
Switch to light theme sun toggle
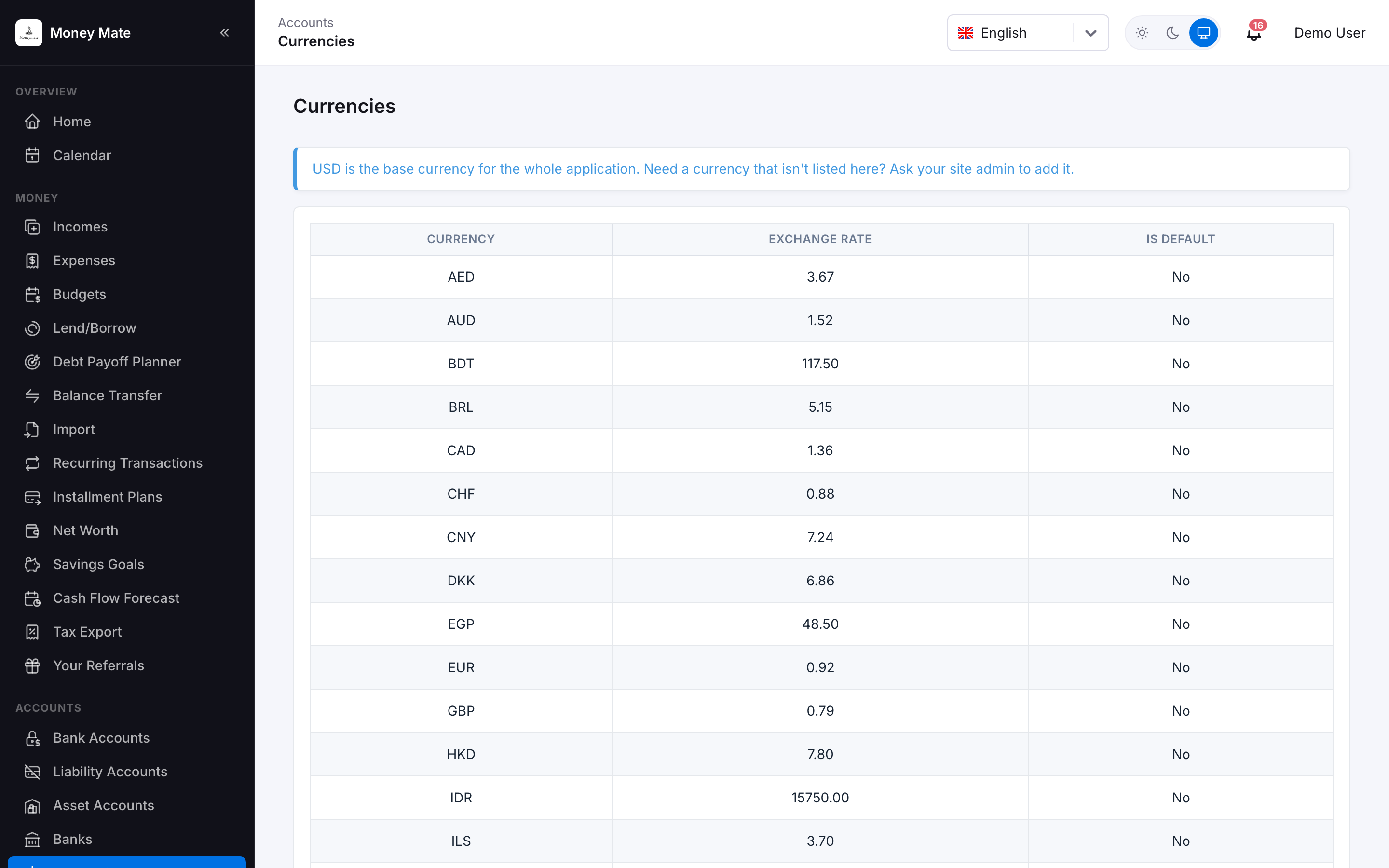(1142, 33)
